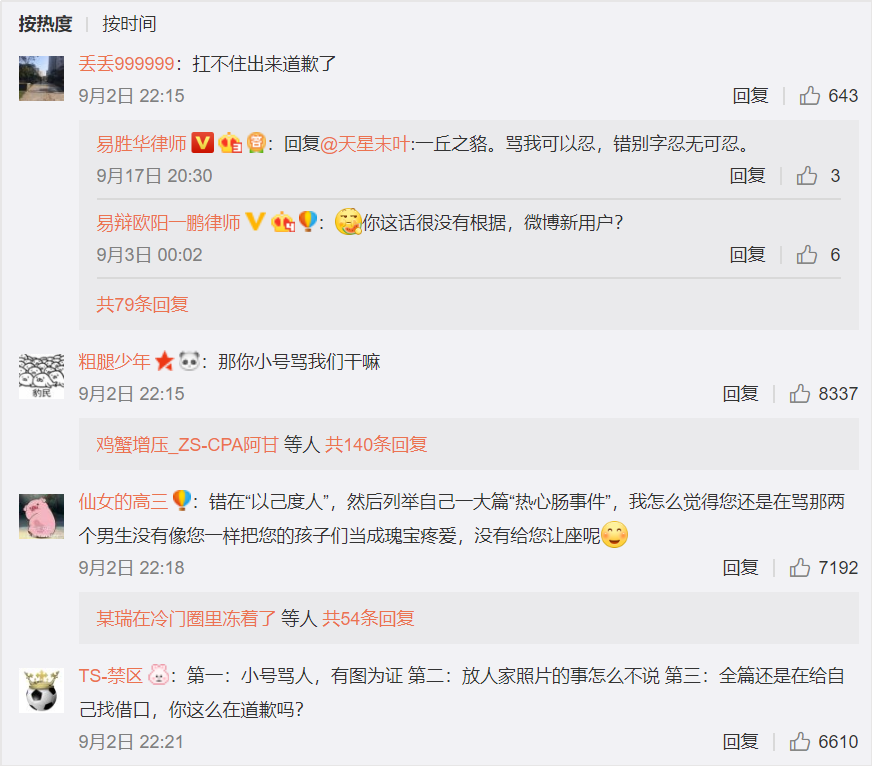Expand the 140 replies thread

coord(376,444)
